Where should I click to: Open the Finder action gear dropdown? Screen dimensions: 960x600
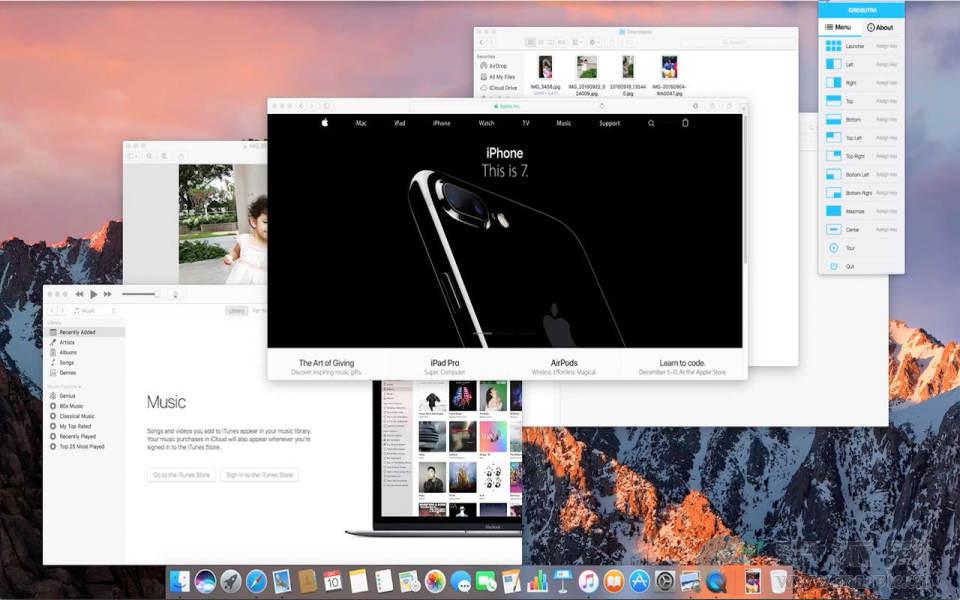[x=595, y=42]
